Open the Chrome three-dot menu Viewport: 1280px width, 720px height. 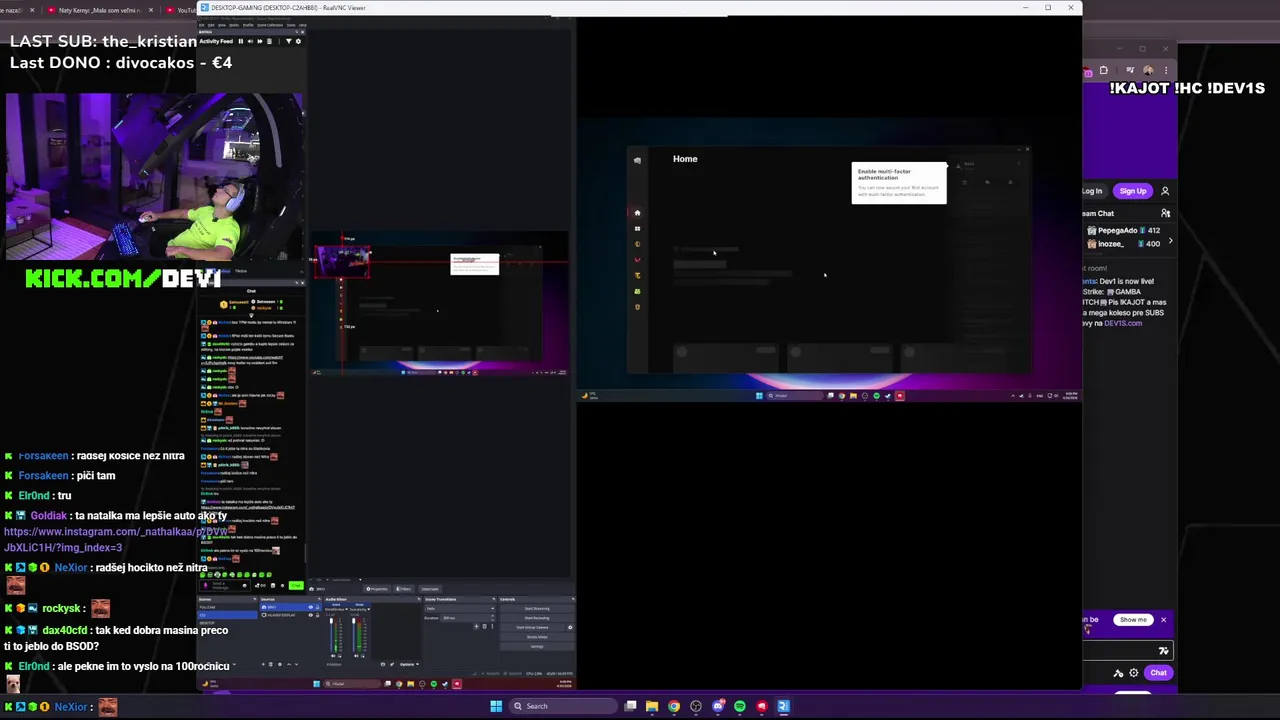tap(1166, 71)
